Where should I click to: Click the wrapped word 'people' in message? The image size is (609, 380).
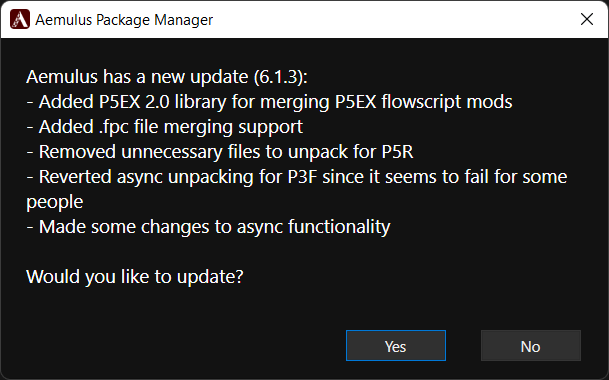[x=55, y=202]
